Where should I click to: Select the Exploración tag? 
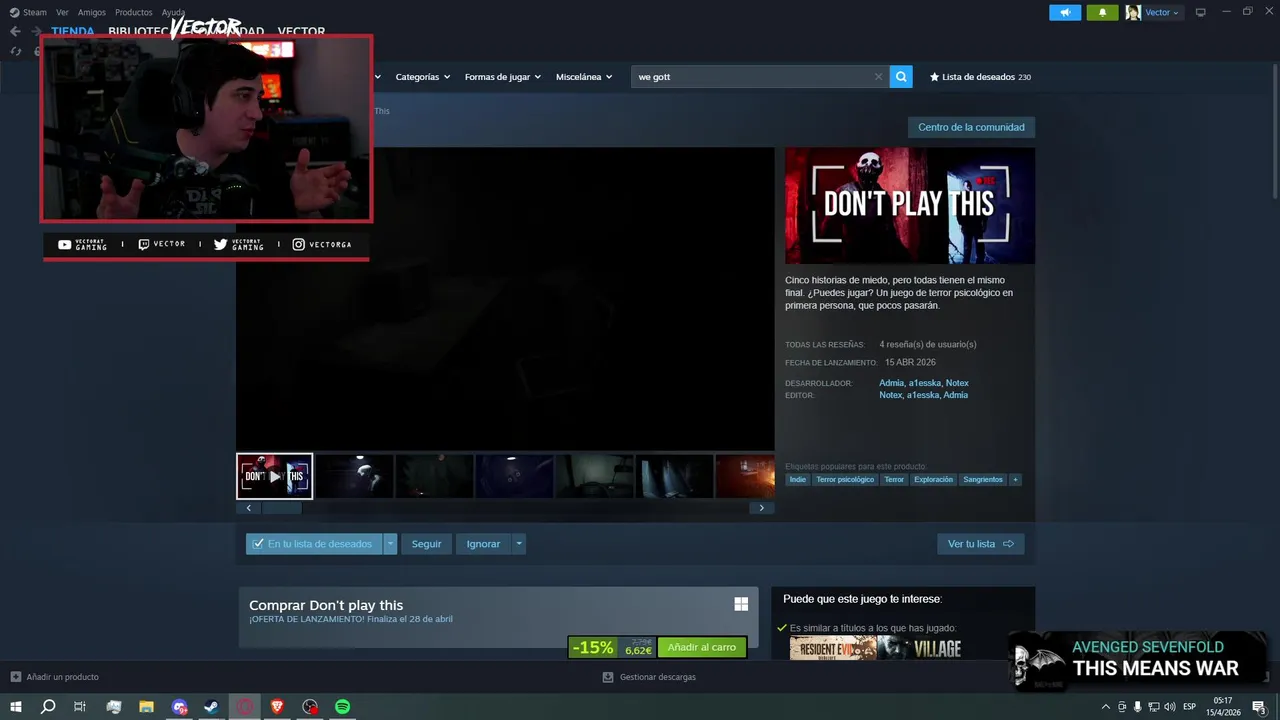(934, 480)
